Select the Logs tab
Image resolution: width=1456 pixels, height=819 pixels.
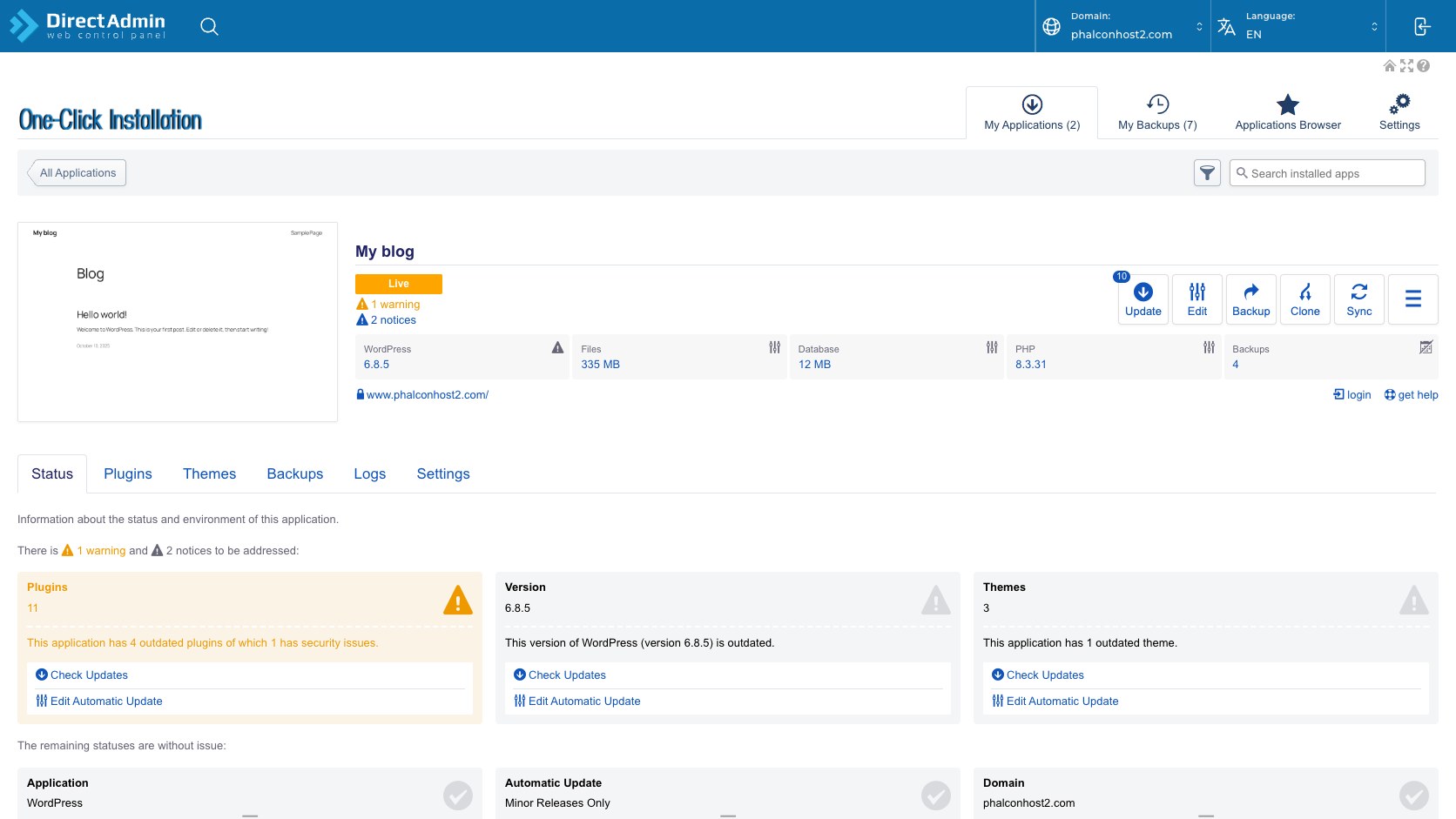(369, 473)
